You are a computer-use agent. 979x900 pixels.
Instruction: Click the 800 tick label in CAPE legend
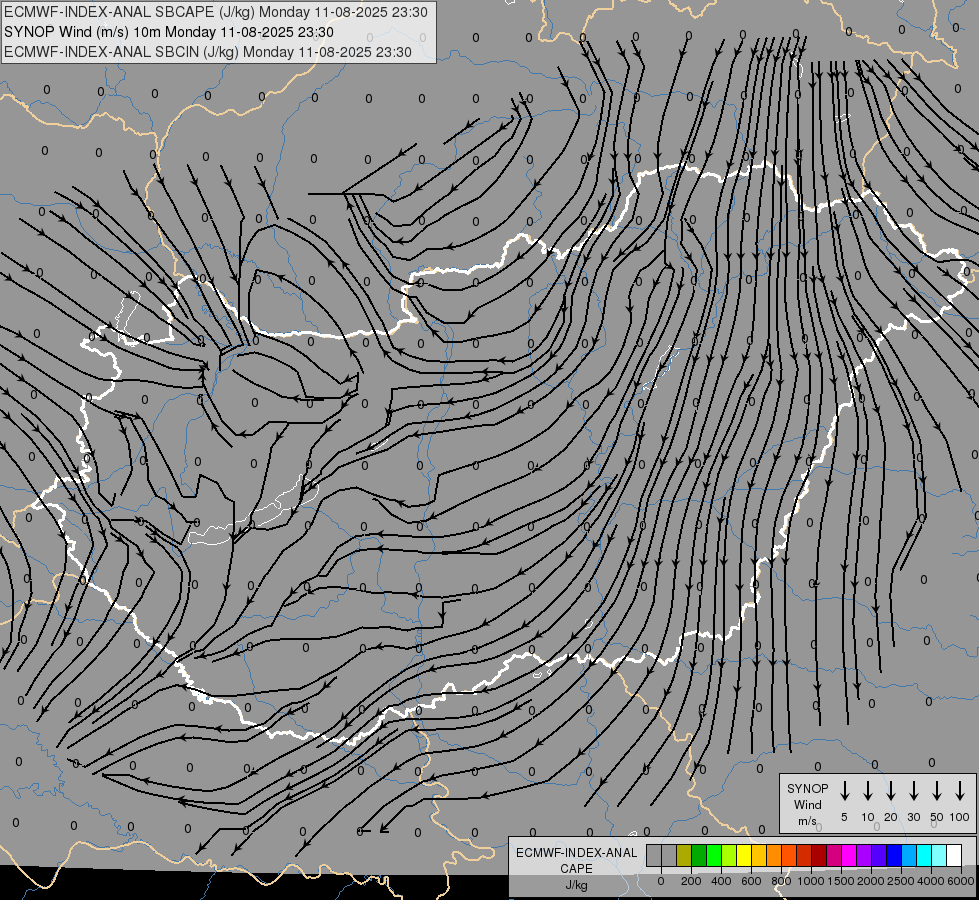(x=781, y=881)
